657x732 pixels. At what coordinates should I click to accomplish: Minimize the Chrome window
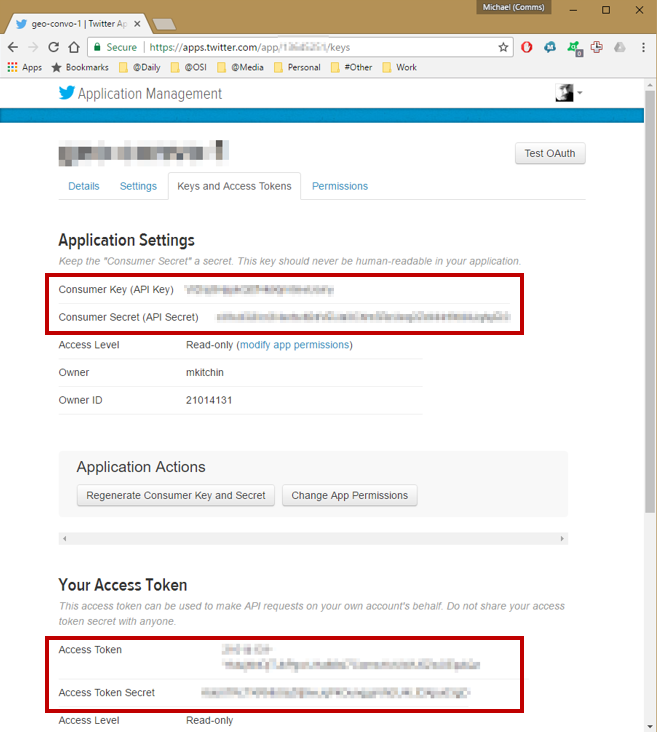[573, 10]
